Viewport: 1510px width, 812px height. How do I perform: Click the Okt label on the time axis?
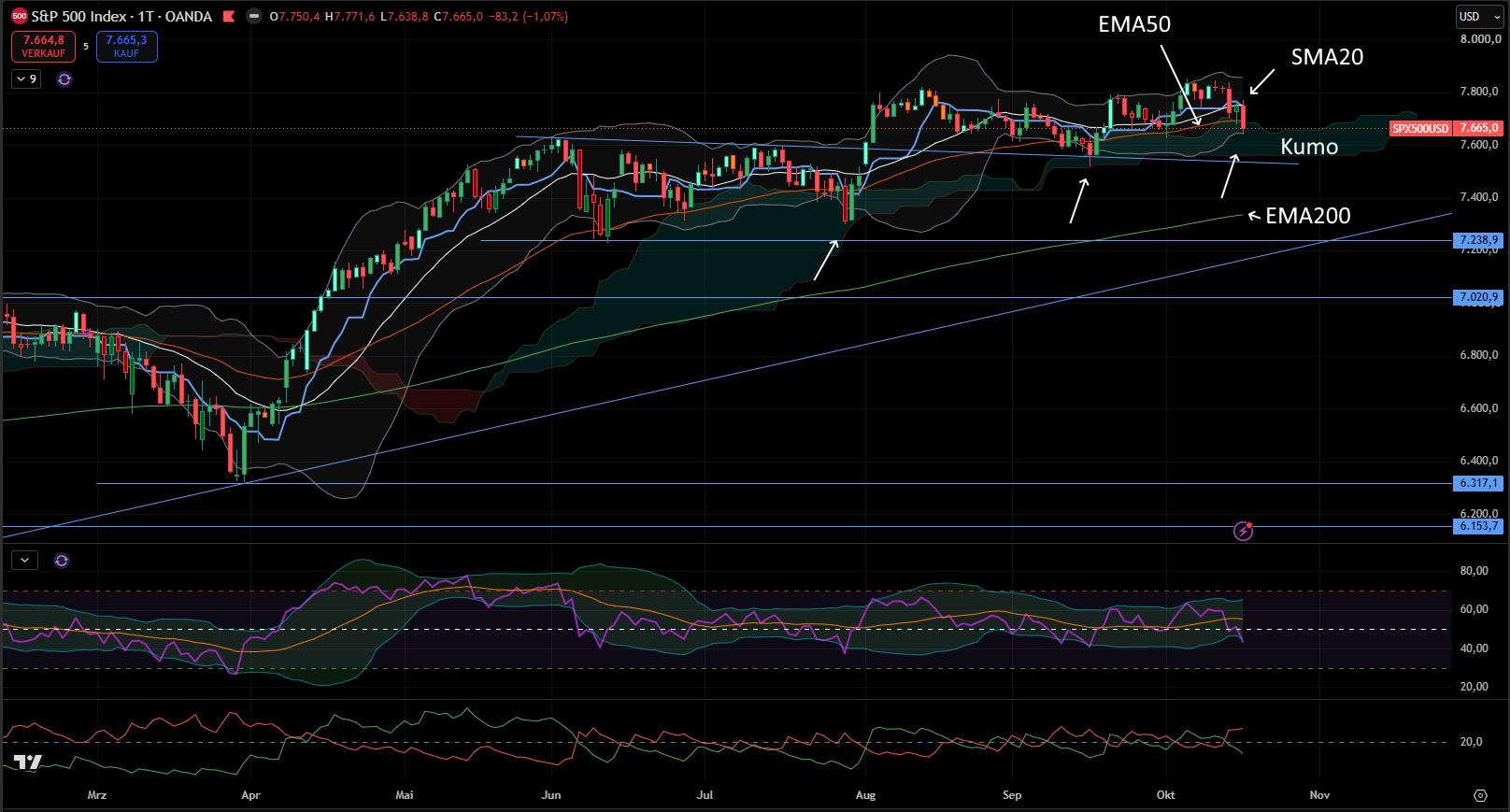1166,795
